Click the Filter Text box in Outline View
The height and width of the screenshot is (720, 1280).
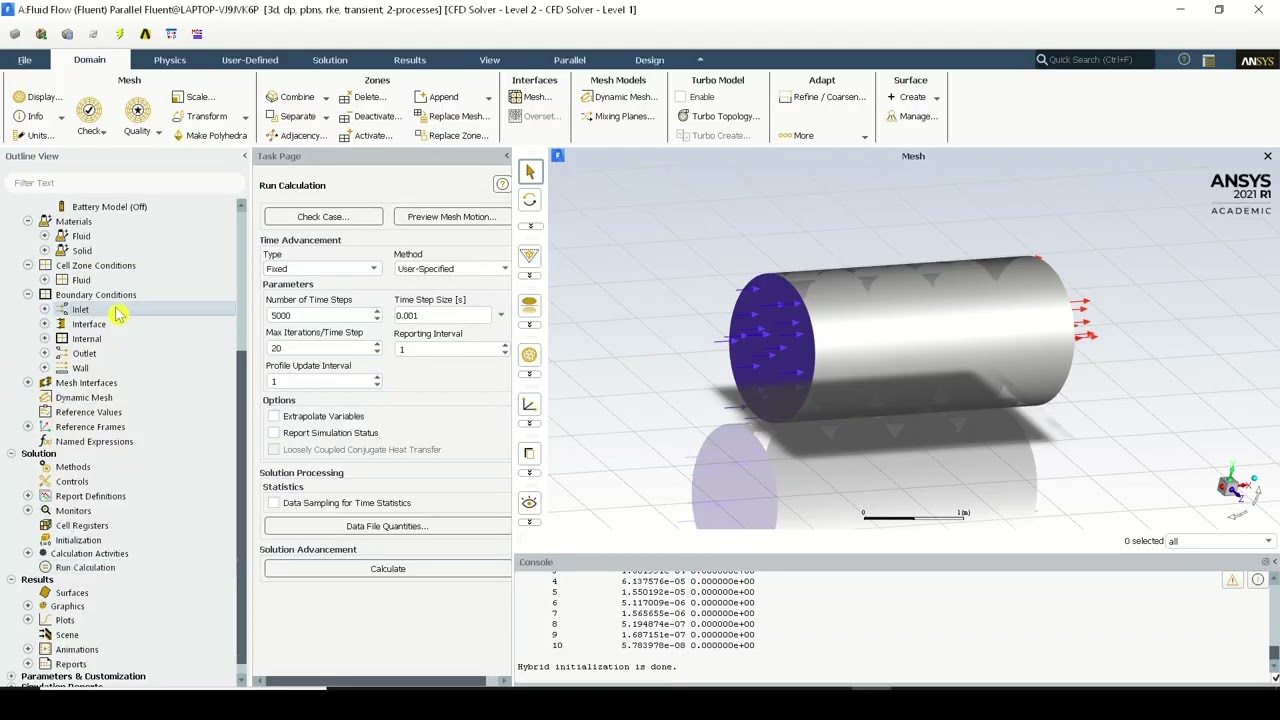[x=123, y=183]
